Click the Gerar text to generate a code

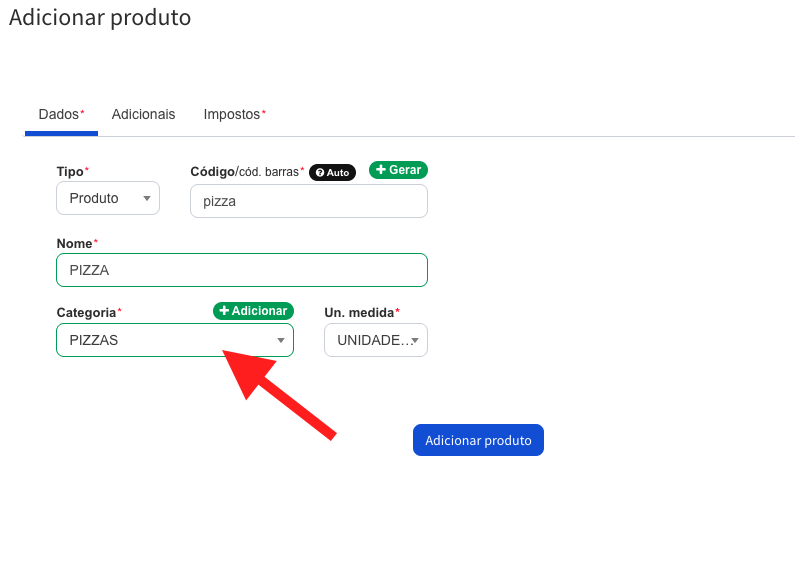(405, 170)
